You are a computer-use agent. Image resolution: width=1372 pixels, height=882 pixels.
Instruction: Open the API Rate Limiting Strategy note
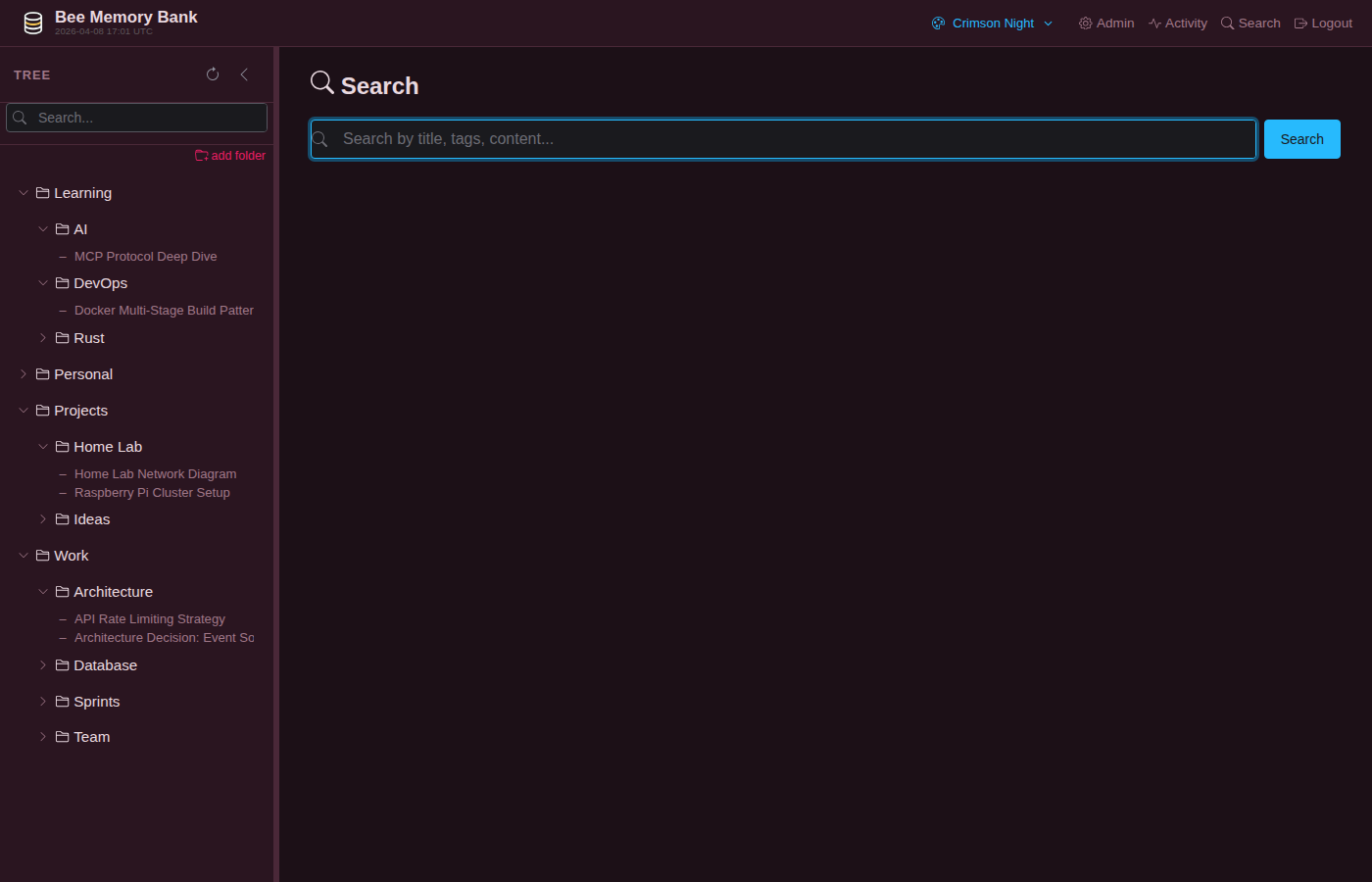click(150, 619)
